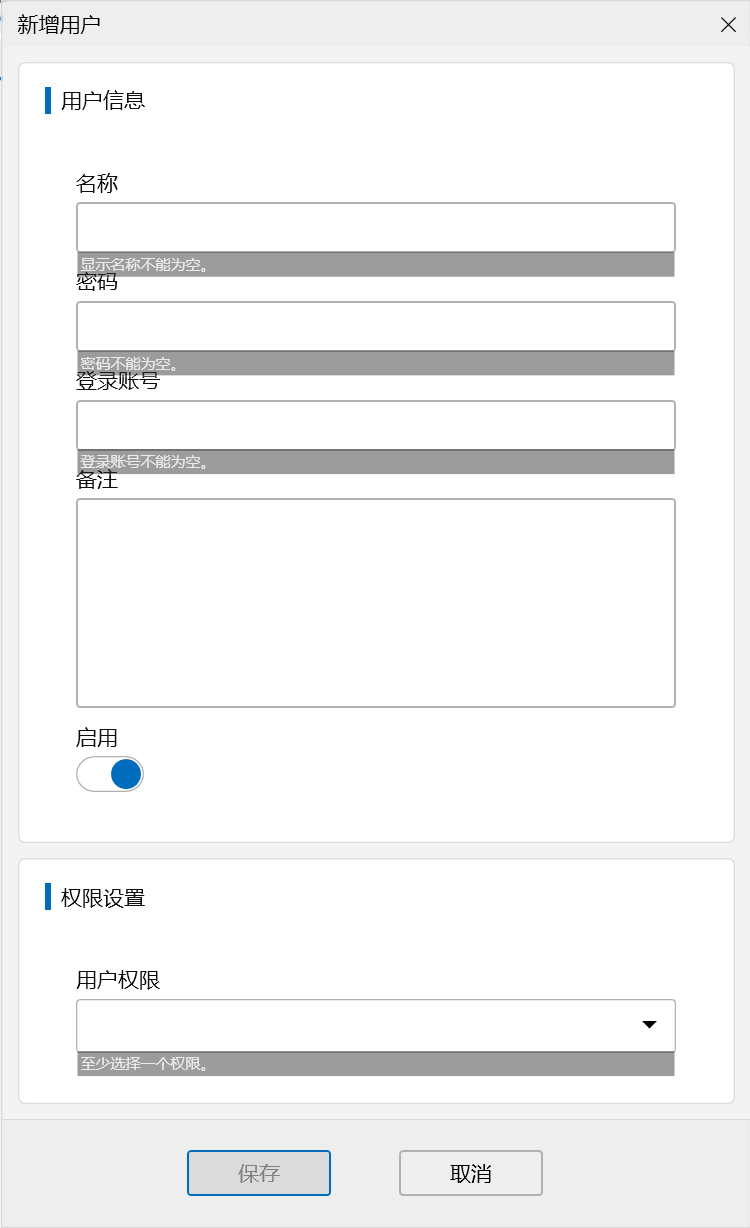Screen dimensions: 750x1228
Task: Click the 用户权限 label text
Action: [118, 980]
